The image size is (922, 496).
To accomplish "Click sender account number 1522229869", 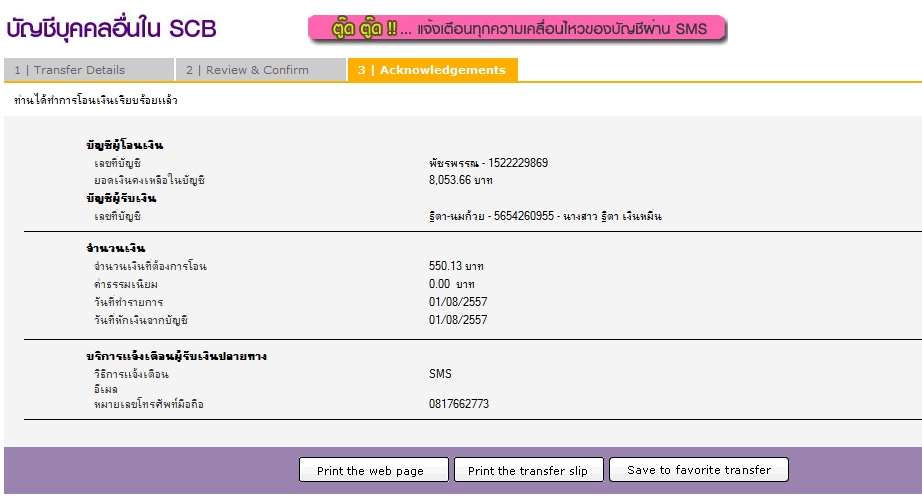I will point(518,163).
